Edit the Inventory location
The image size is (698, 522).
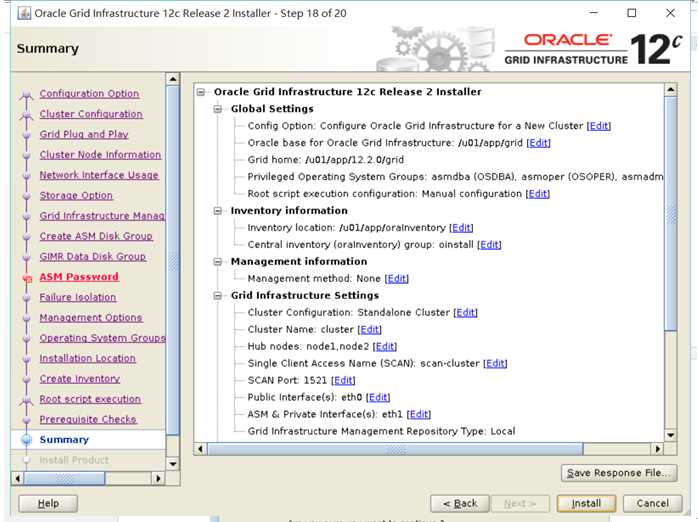tap(461, 228)
